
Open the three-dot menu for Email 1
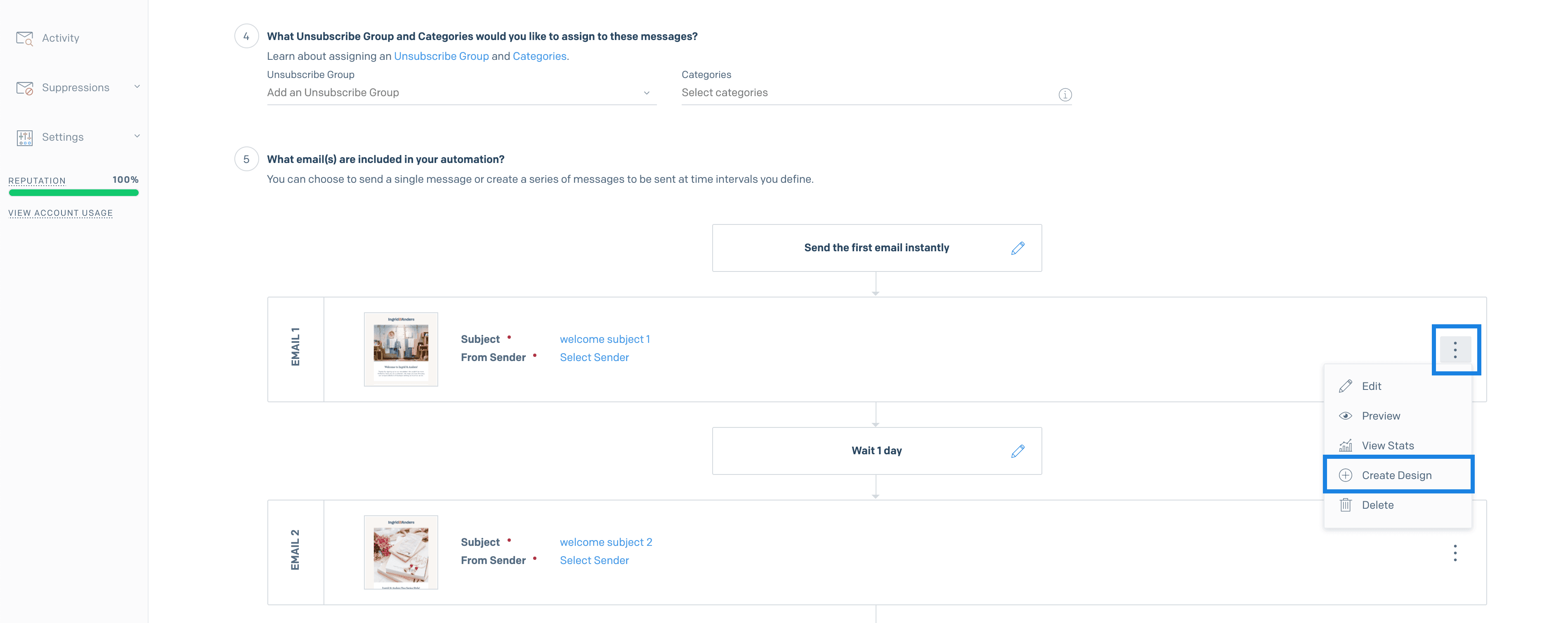click(x=1456, y=350)
